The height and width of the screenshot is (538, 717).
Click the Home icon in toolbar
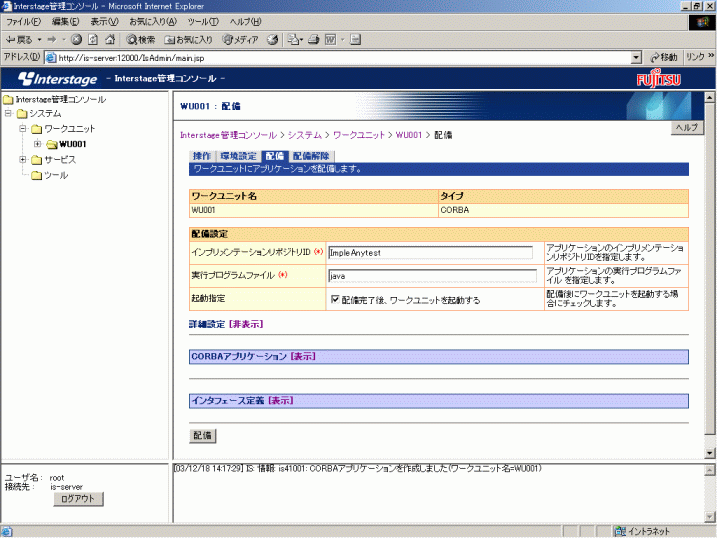(x=110, y=40)
